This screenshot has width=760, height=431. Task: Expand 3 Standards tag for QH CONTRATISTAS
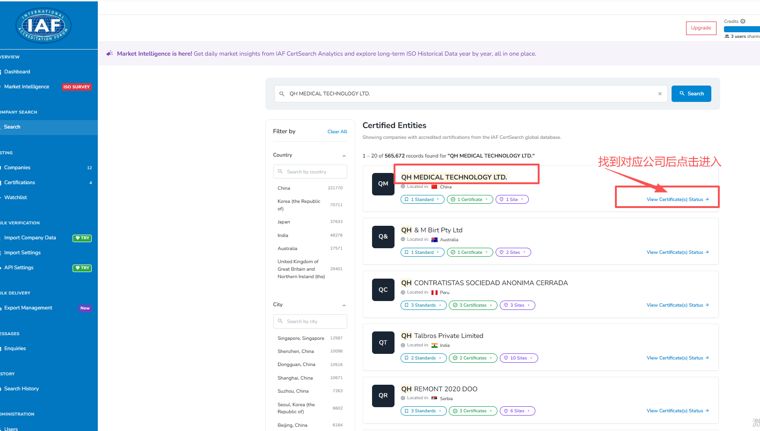423,305
